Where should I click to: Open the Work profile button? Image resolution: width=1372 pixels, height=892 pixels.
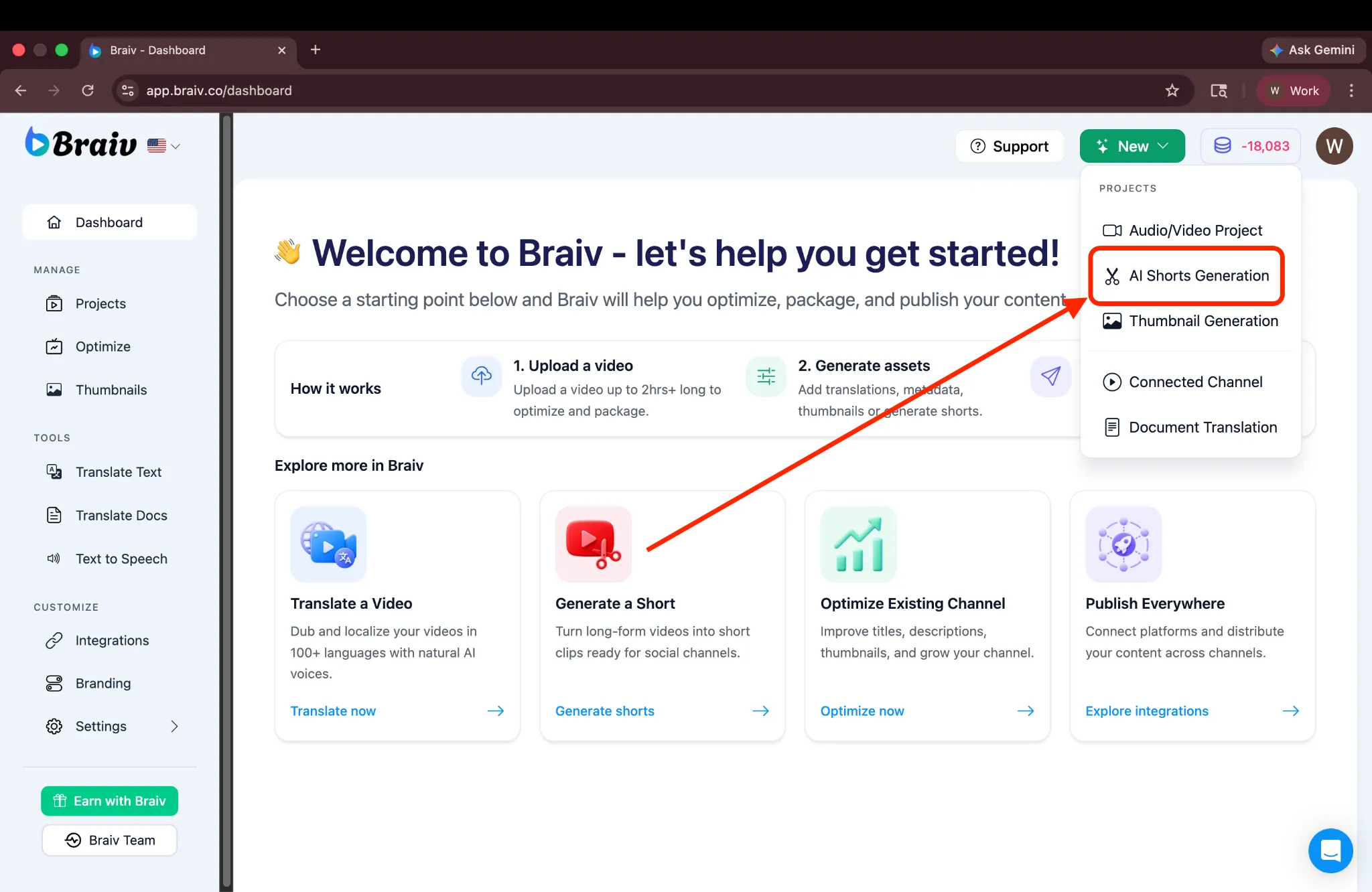pyautogui.click(x=1294, y=90)
